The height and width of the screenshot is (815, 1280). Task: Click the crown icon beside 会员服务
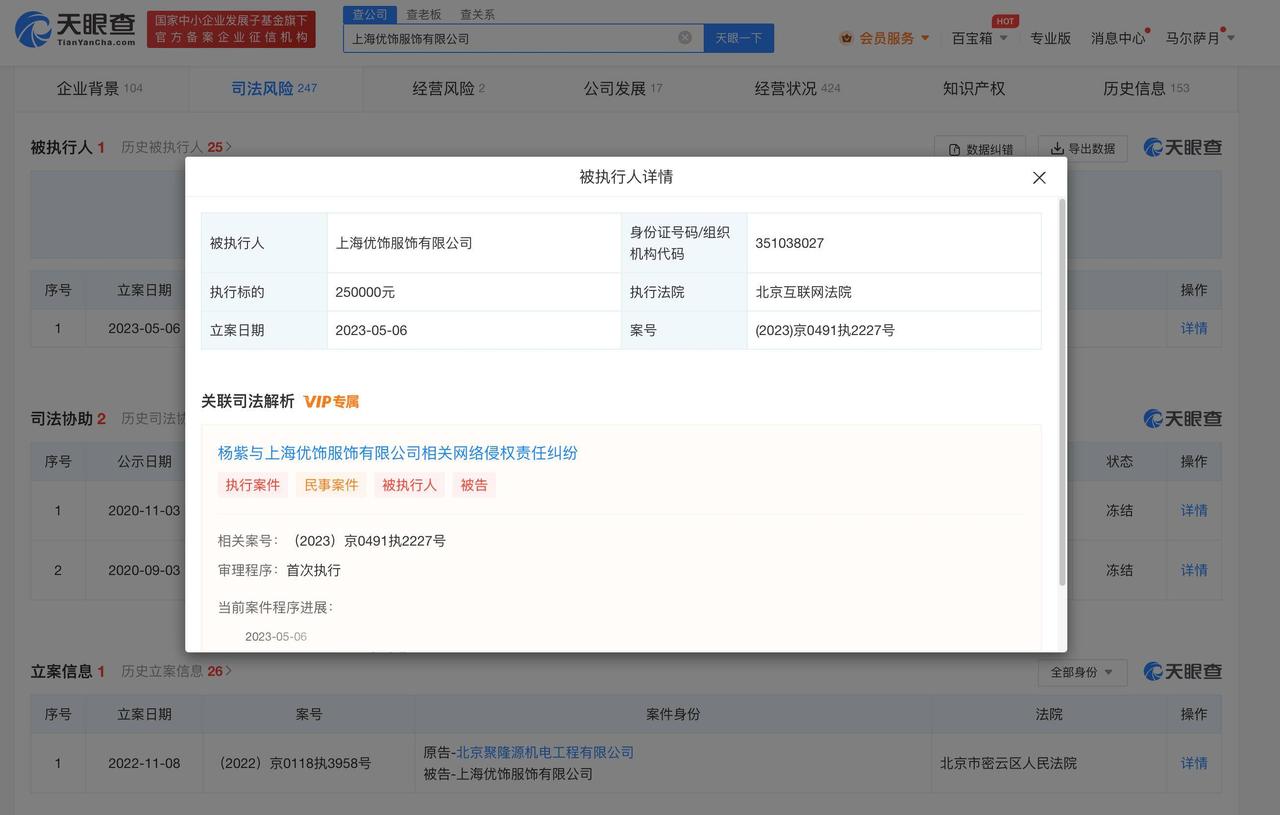847,38
